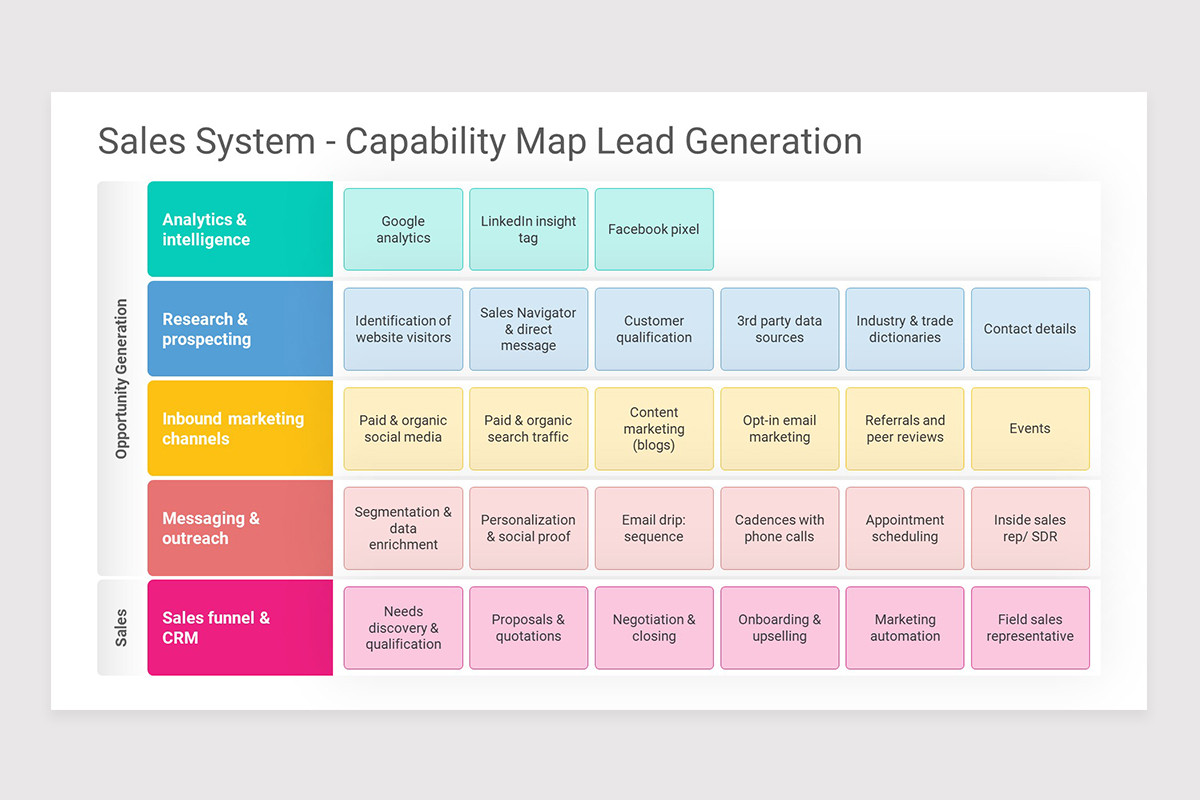Image resolution: width=1200 pixels, height=800 pixels.
Task: Click the Facebook pixel capability box
Action: click(654, 229)
